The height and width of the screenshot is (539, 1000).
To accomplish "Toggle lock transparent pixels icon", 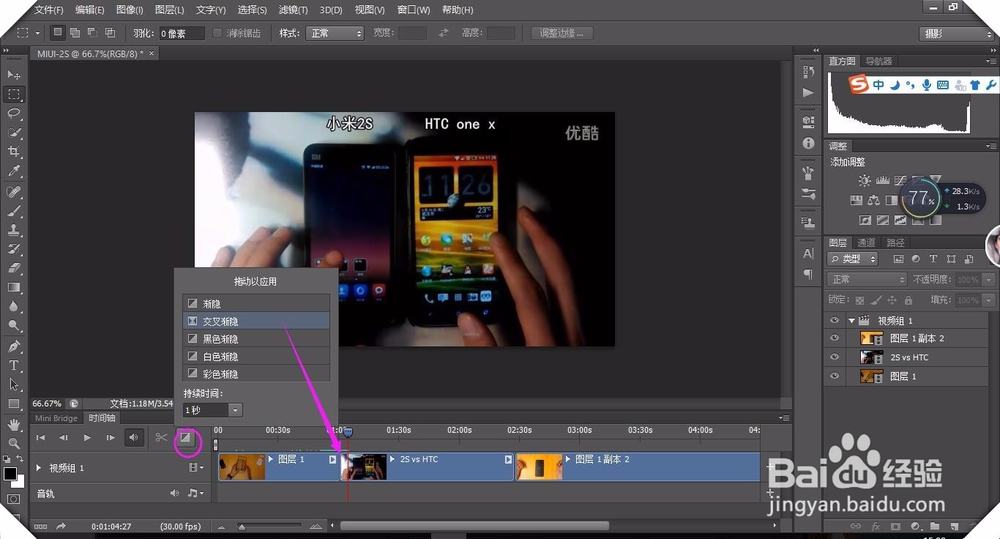I will click(x=860, y=300).
